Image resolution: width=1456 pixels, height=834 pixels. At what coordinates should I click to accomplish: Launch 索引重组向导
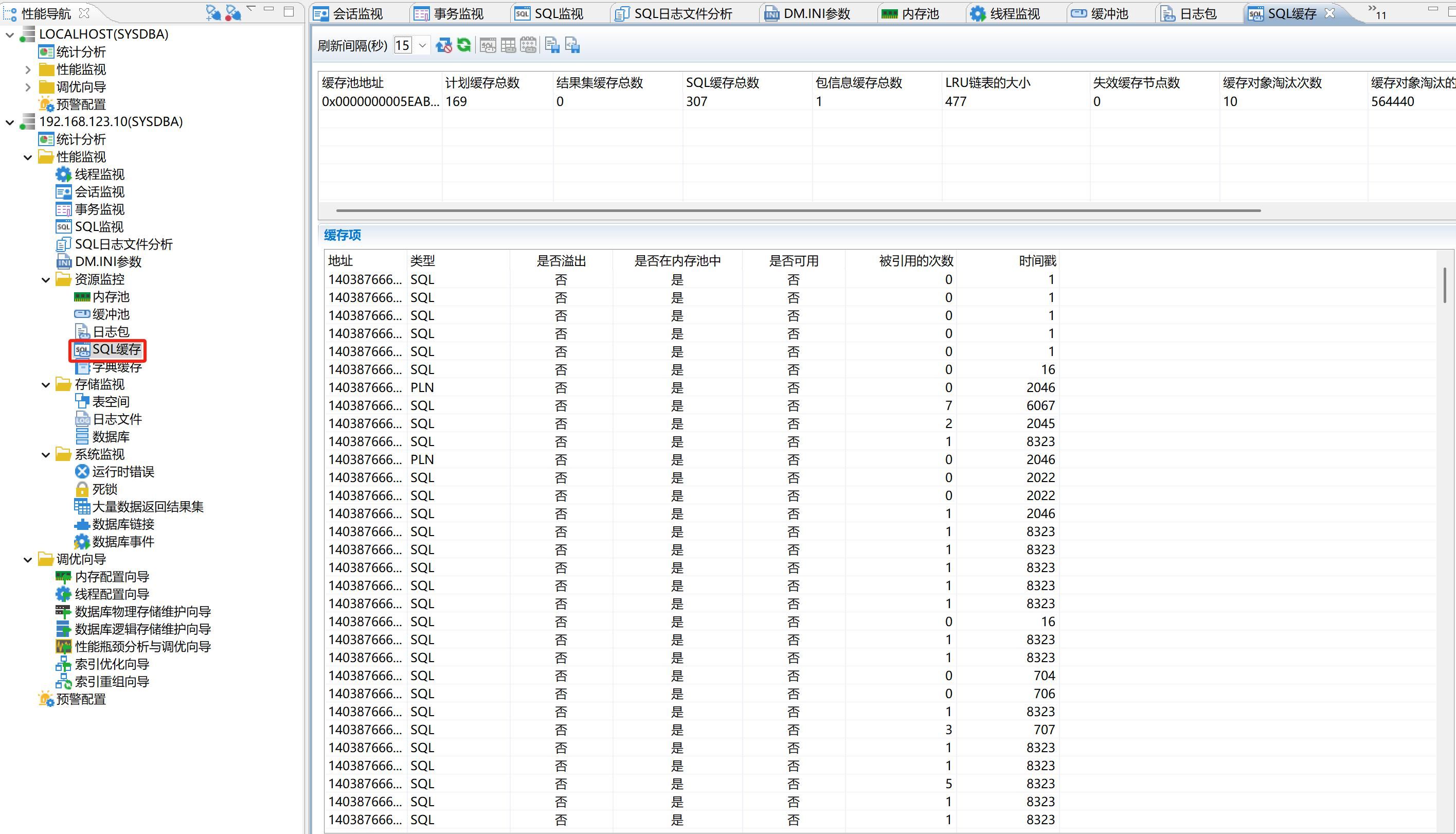click(x=102, y=682)
